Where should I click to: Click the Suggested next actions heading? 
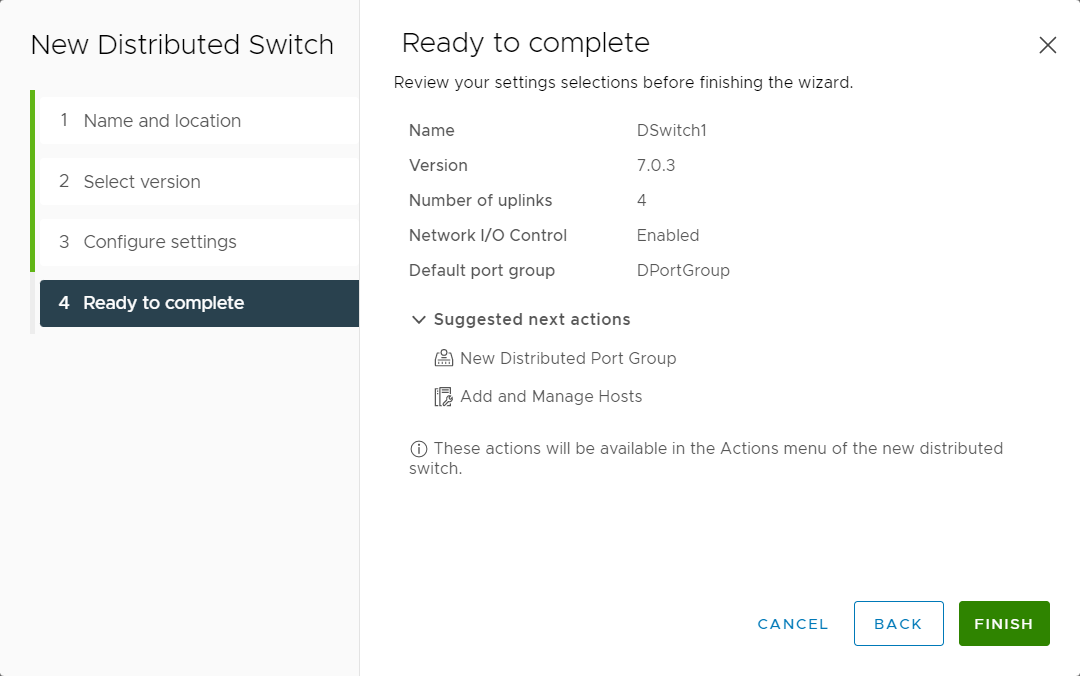(532, 320)
